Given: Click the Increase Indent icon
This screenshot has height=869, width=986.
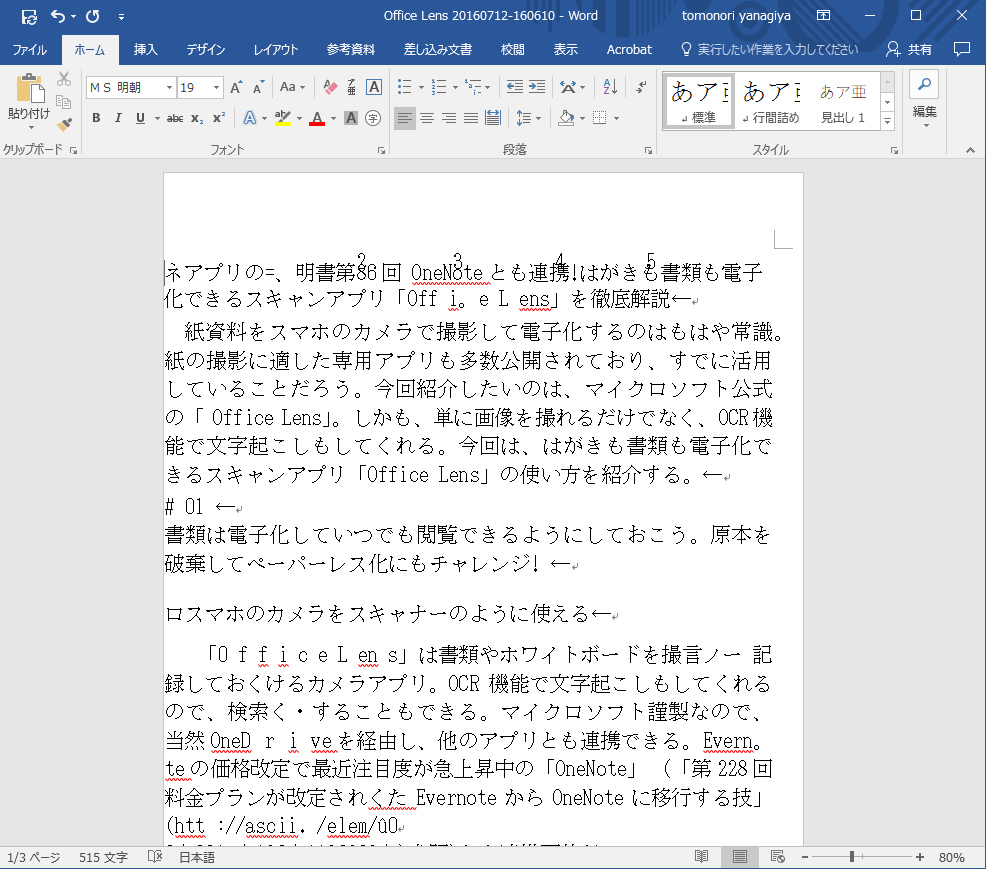Looking at the screenshot, I should 537,88.
